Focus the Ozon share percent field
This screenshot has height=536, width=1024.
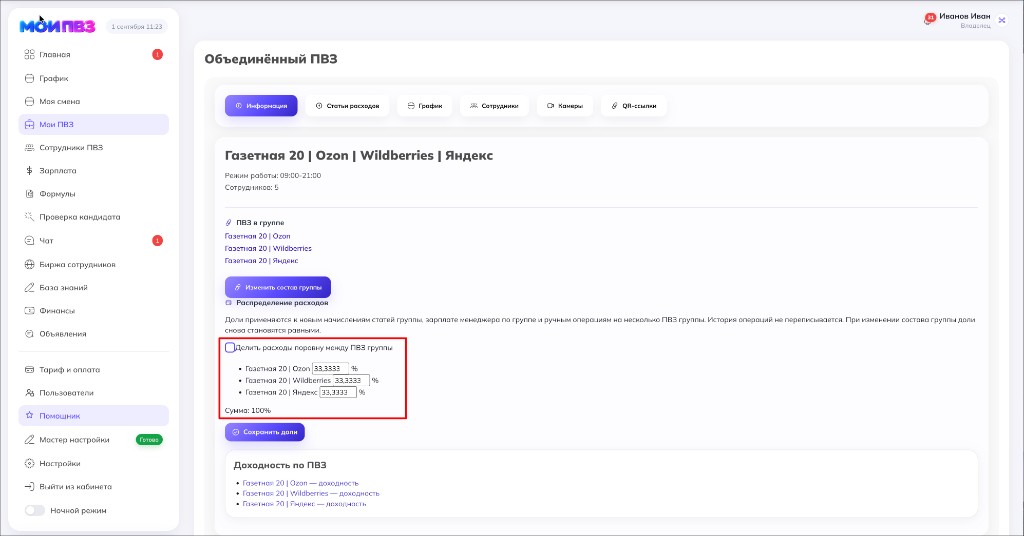click(x=330, y=368)
